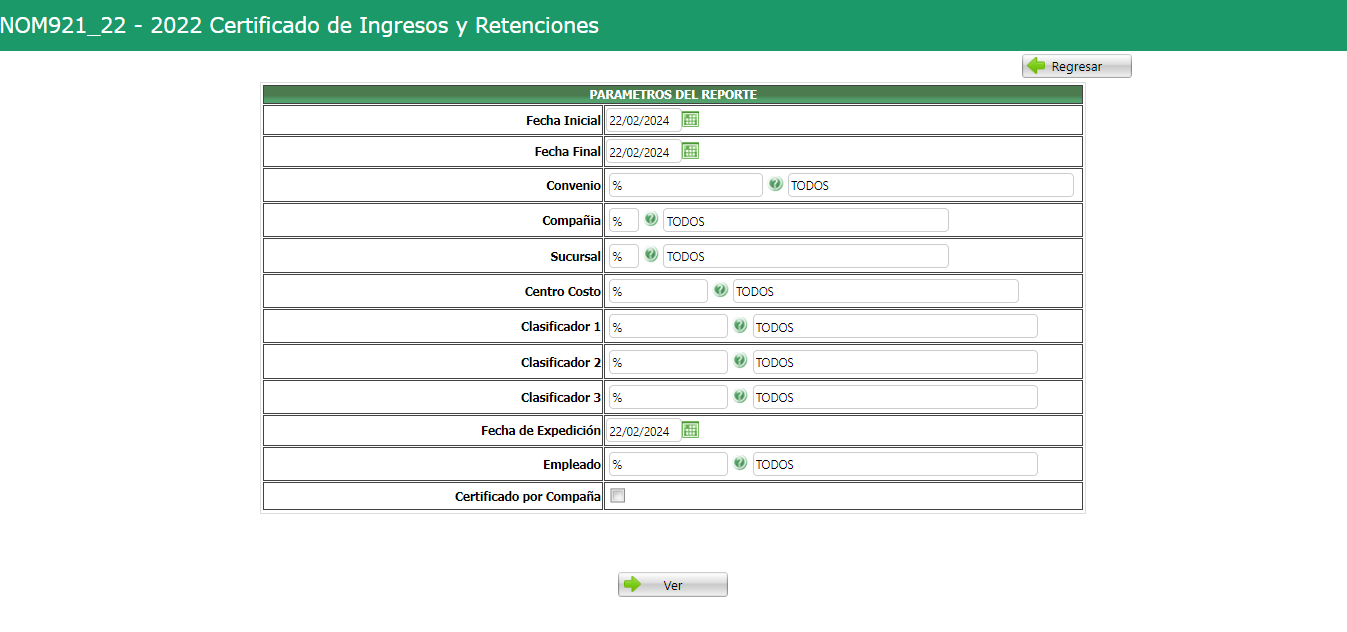Image resolution: width=1347 pixels, height=632 pixels.
Task: Click the Empleado TODOS description field
Action: click(895, 464)
